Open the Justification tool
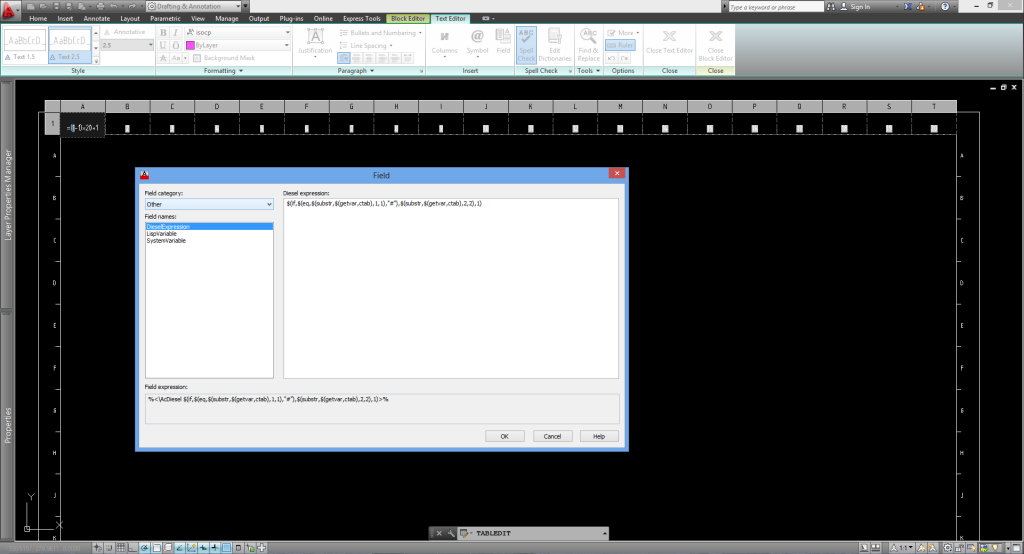 coord(315,41)
